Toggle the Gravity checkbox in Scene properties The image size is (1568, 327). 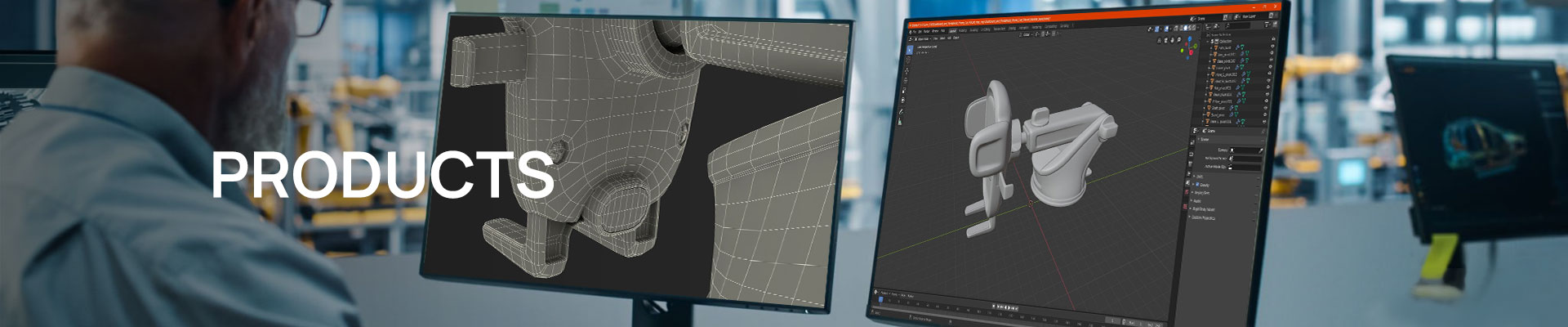click(1198, 186)
